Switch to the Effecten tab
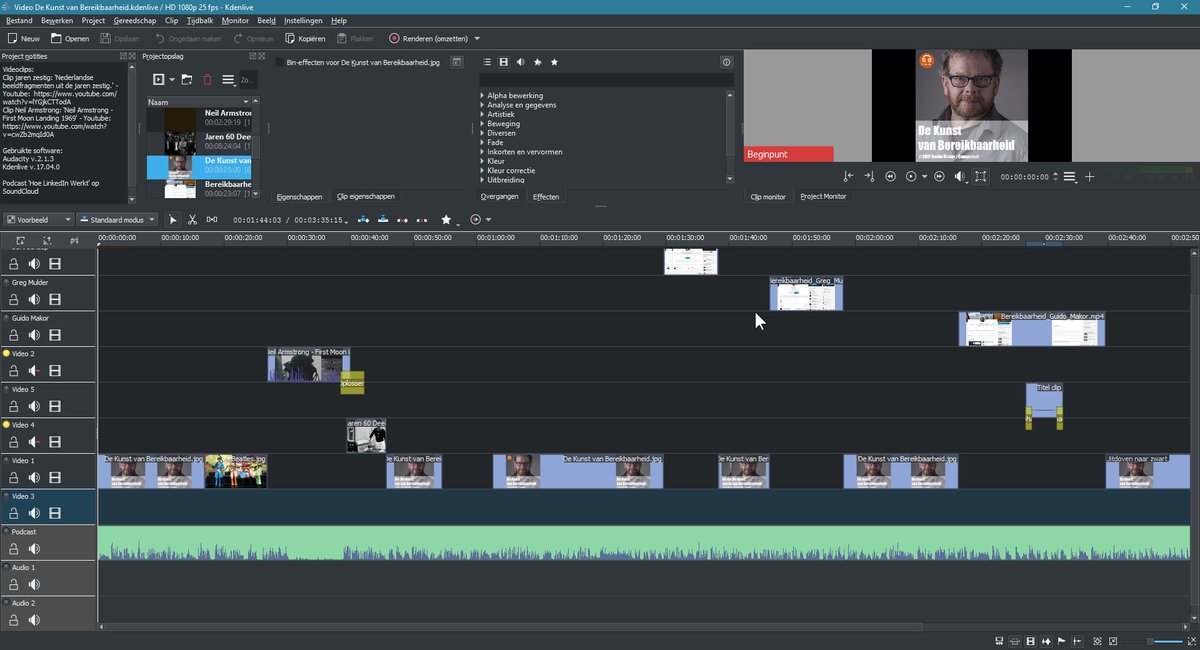1200x650 pixels. pos(546,197)
